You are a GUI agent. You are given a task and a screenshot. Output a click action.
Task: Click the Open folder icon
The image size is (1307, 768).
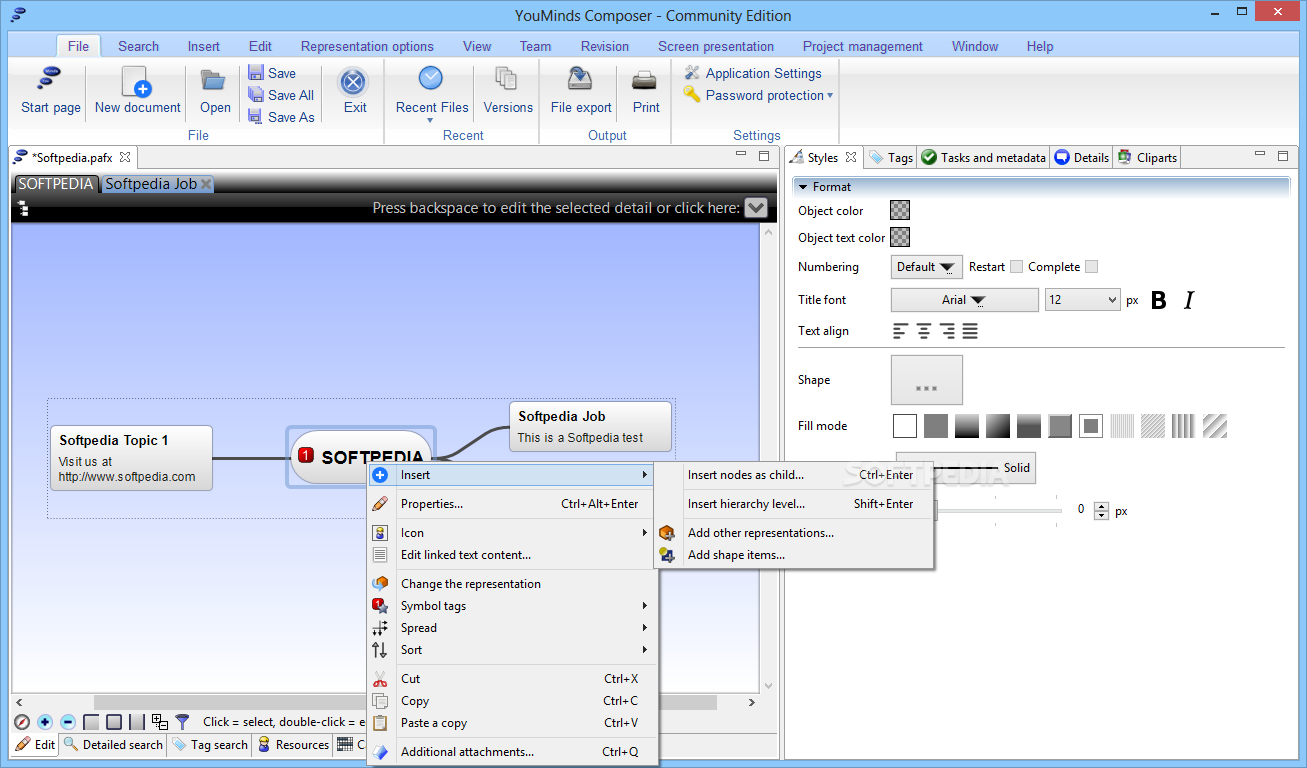tap(214, 81)
